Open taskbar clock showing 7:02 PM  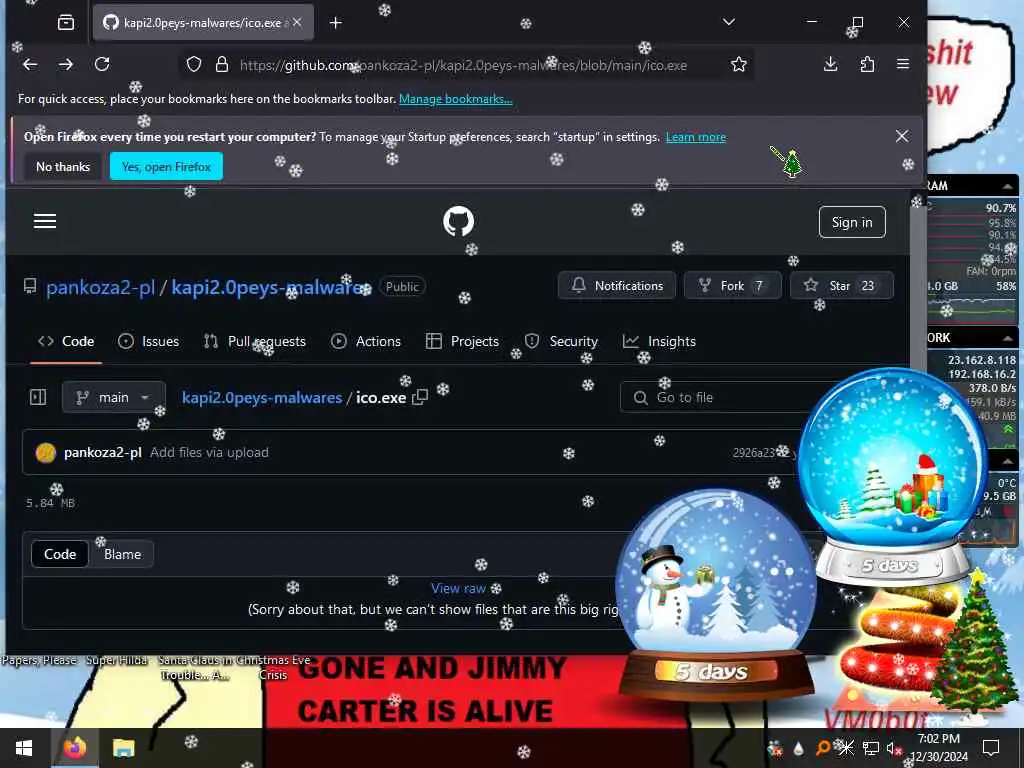pos(938,748)
